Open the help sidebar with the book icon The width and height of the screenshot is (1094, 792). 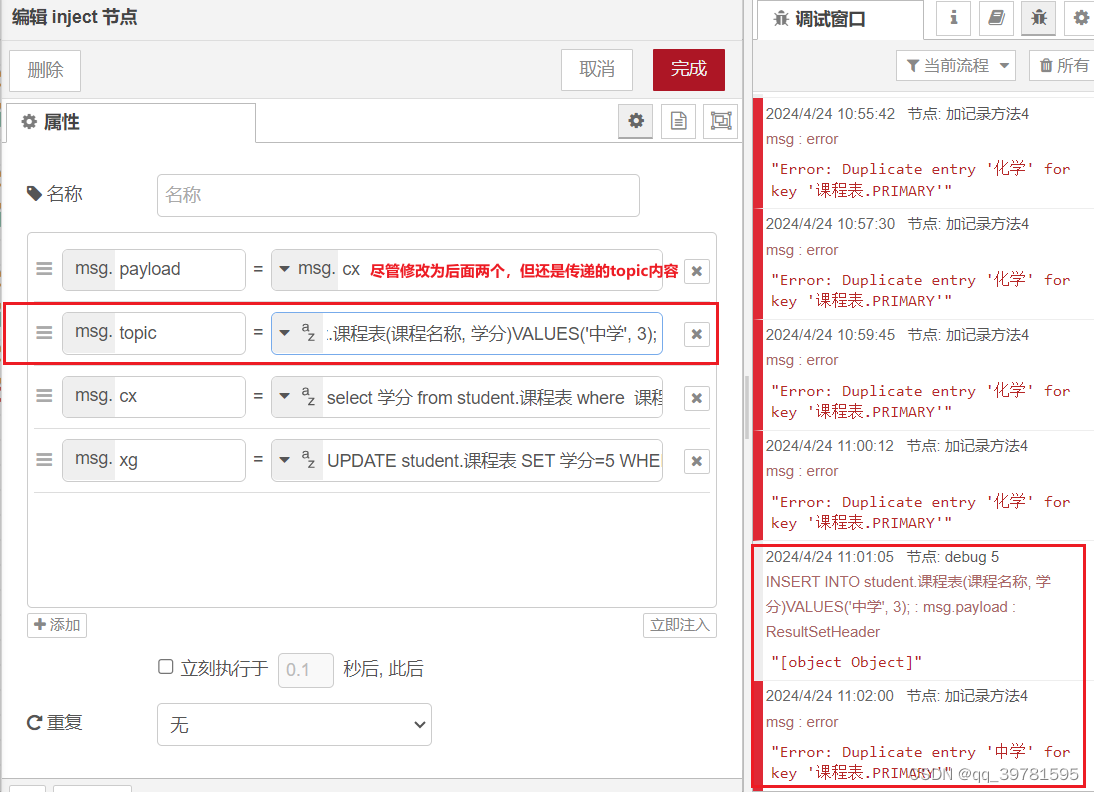tap(995, 19)
